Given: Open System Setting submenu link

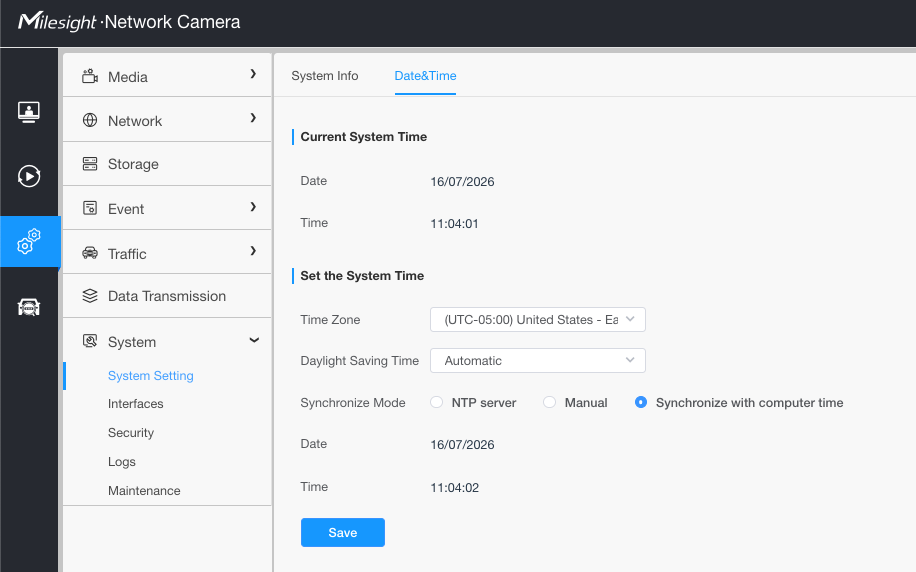Looking at the screenshot, I should pyautogui.click(x=151, y=376).
